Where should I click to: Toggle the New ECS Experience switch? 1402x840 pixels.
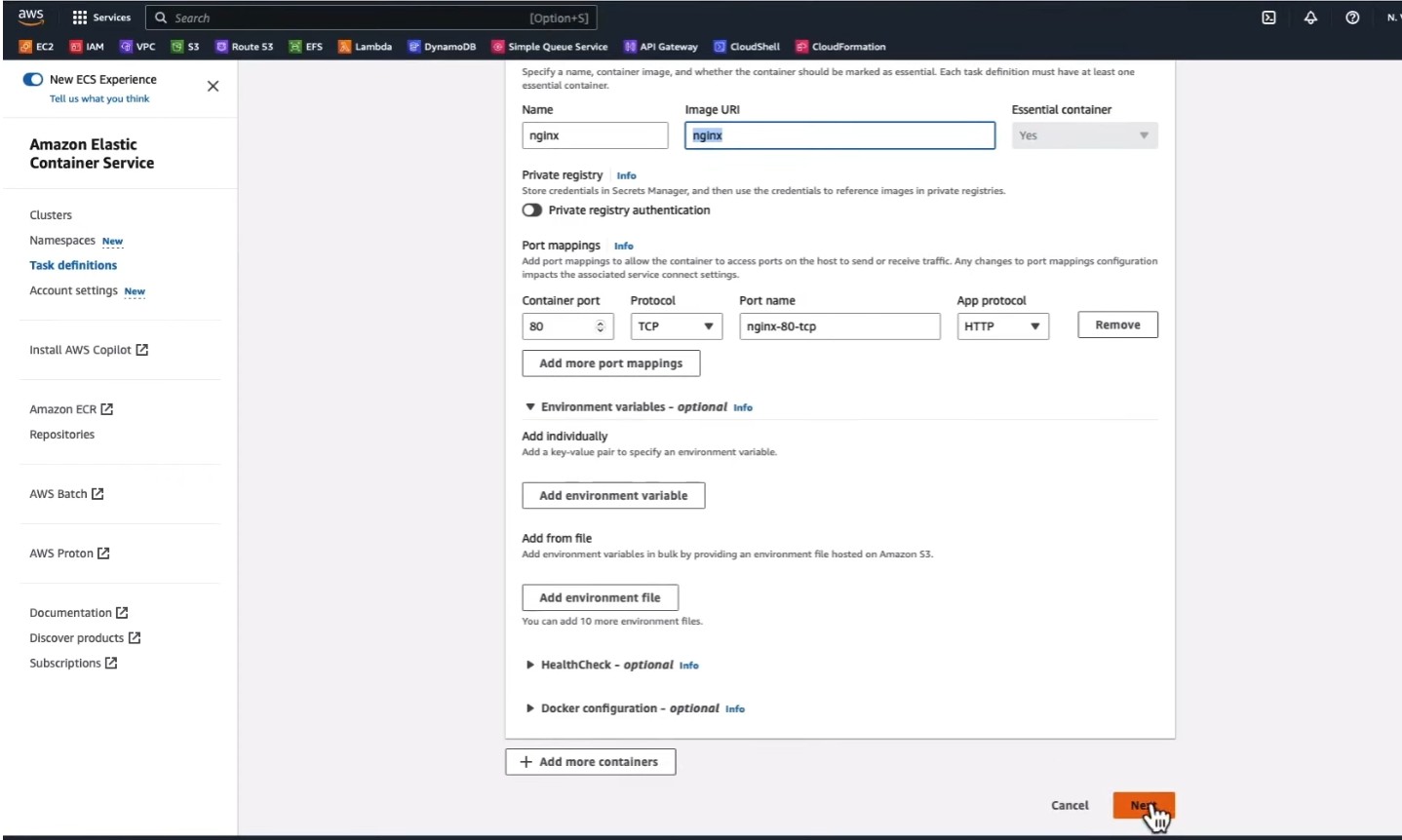click(33, 80)
